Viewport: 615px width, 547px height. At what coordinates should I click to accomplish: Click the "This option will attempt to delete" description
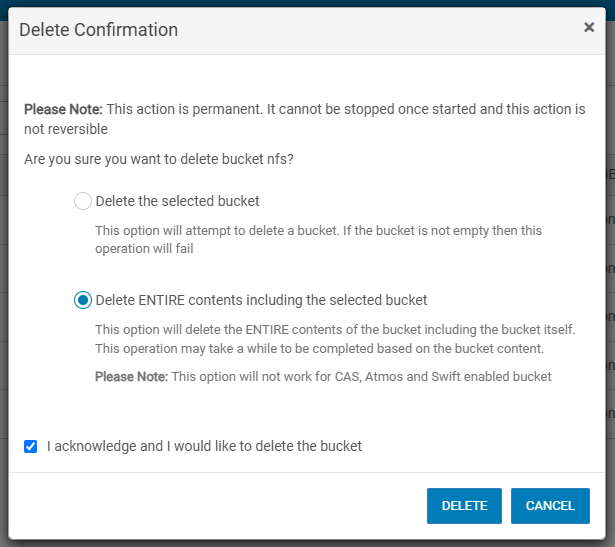pos(318,230)
